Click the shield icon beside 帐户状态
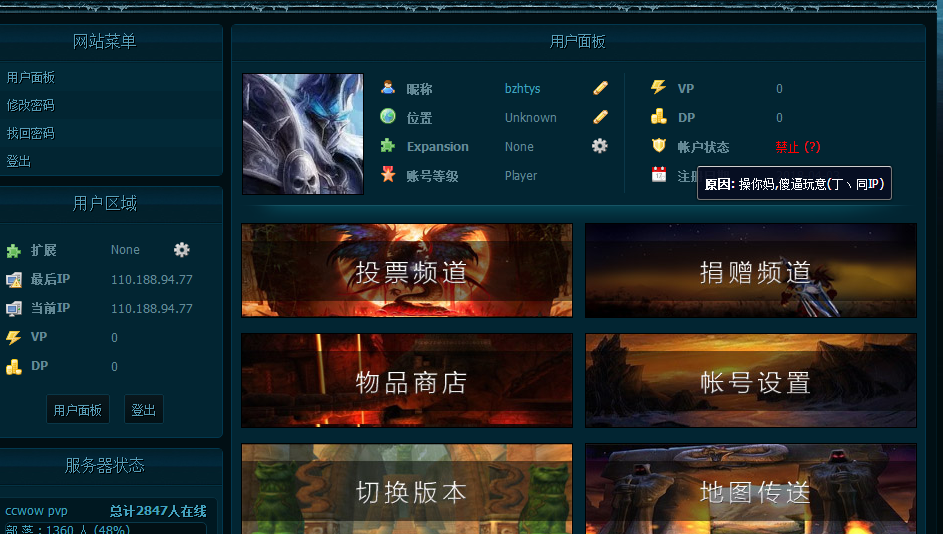This screenshot has width=943, height=534. pos(659,146)
